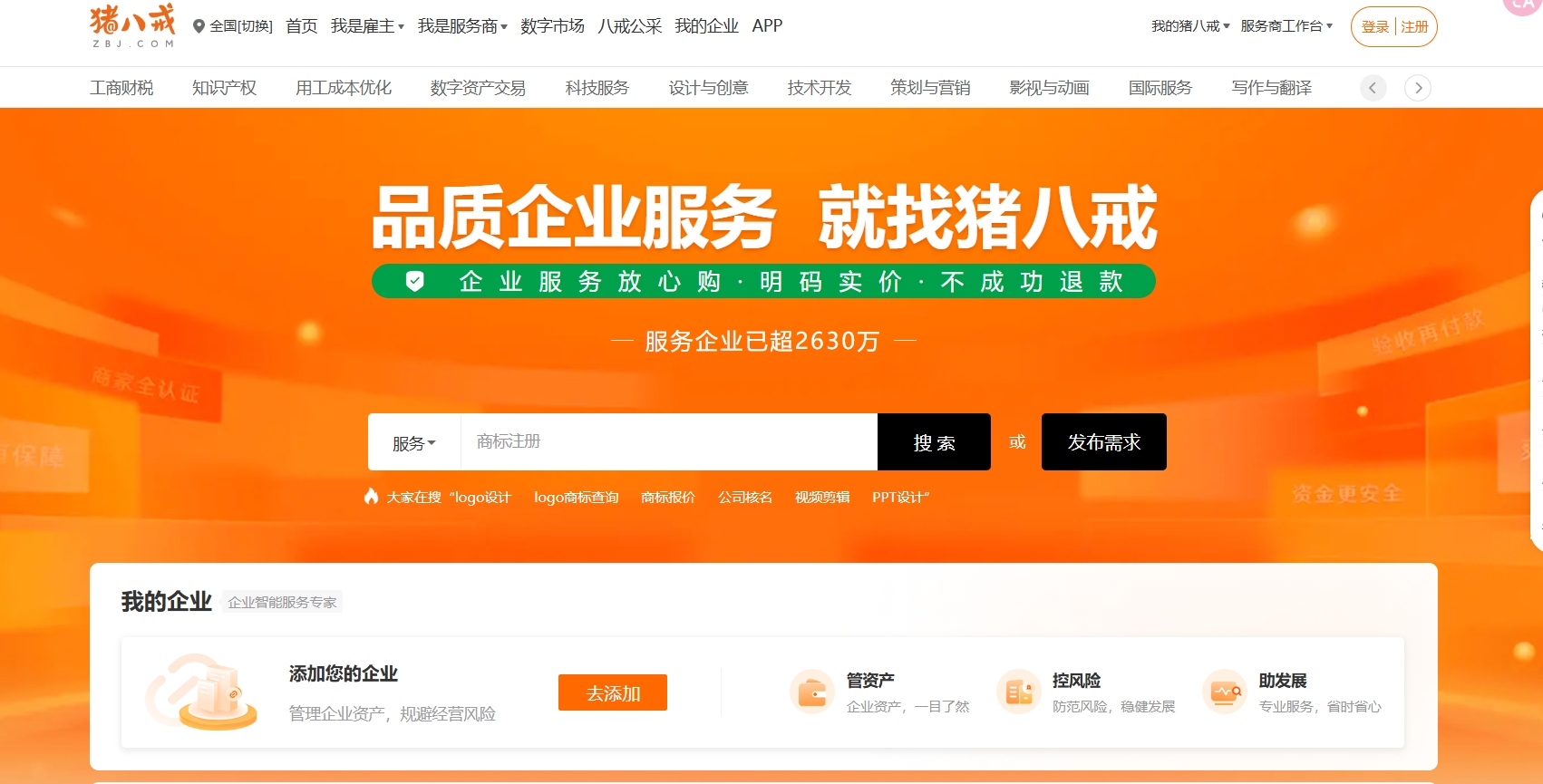Viewport: 1543px width, 784px height.
Task: Click the right arrow of category carousel
Action: point(1418,88)
